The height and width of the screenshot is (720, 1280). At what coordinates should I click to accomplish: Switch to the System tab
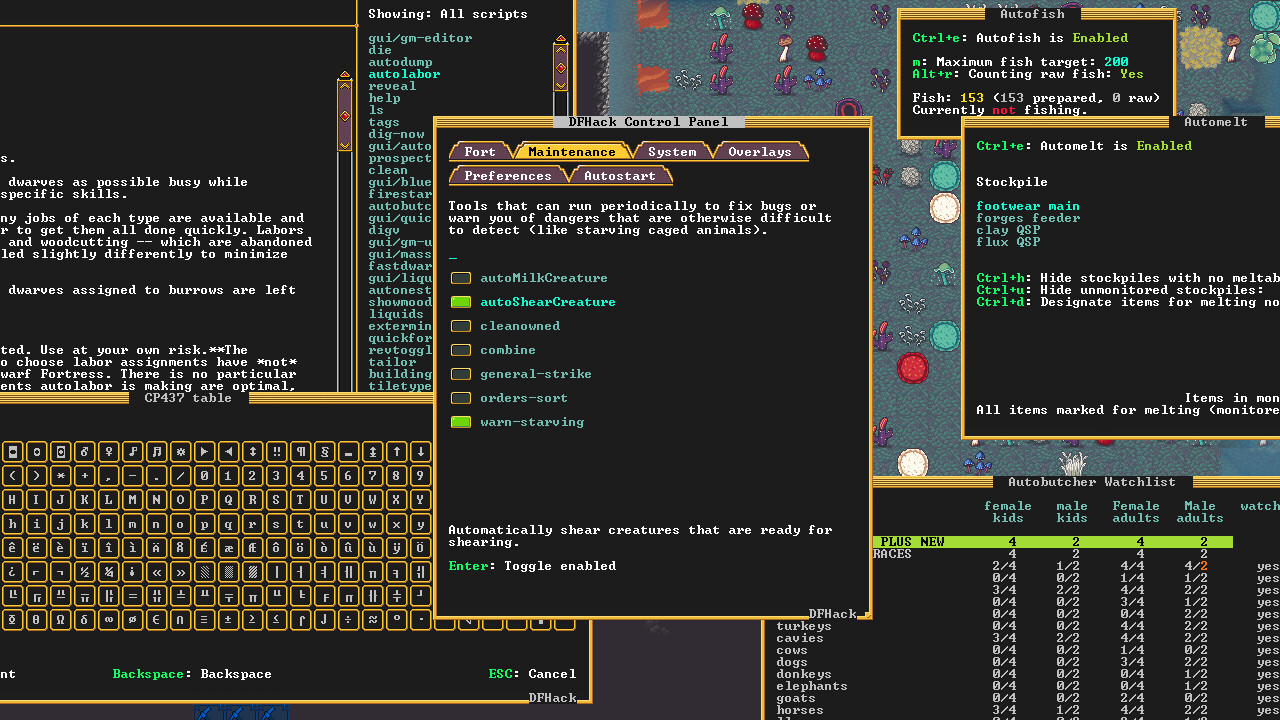tap(671, 151)
